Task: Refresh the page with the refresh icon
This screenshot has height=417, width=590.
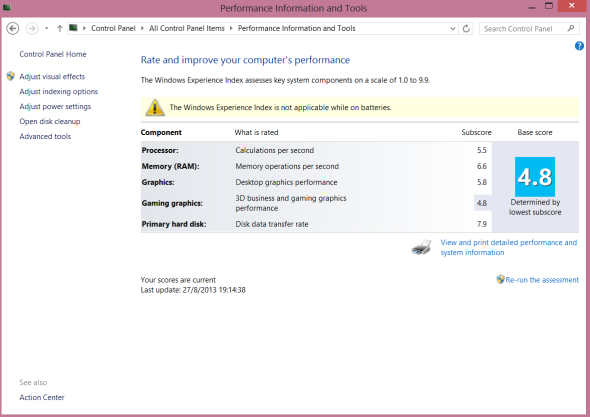Action: pyautogui.click(x=466, y=29)
